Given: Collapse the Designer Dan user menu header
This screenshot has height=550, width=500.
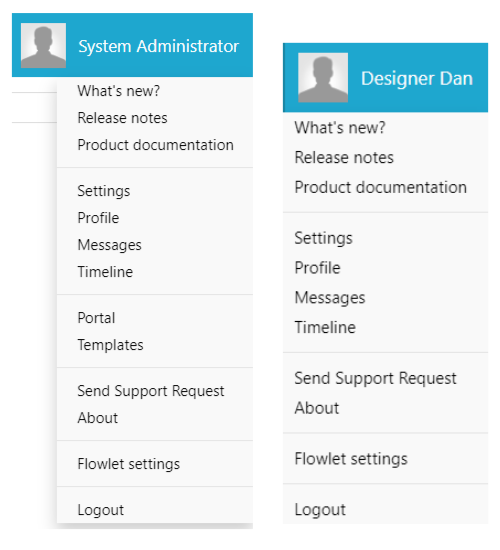Looking at the screenshot, I should pos(385,78).
